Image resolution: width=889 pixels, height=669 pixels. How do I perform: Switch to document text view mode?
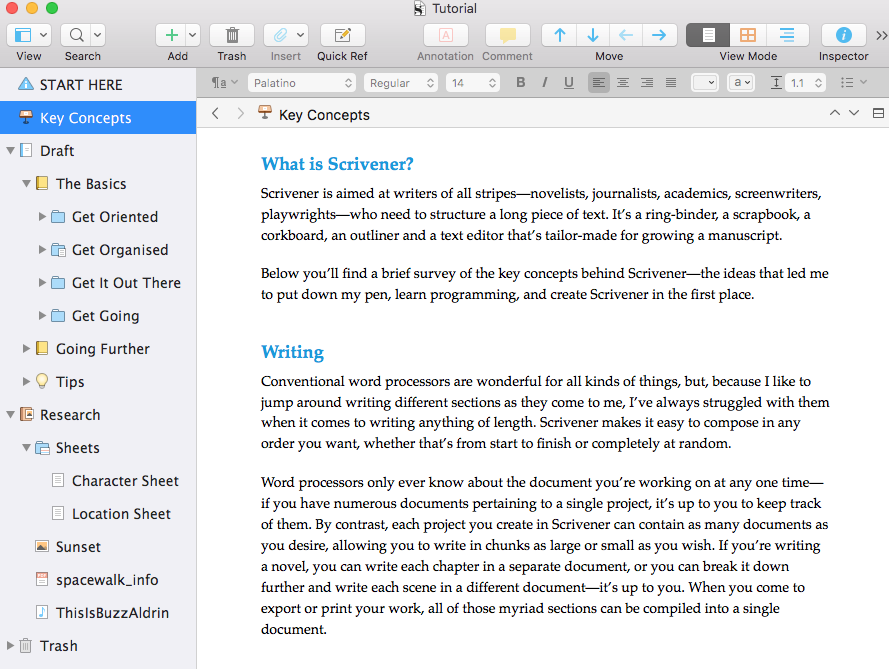[x=708, y=35]
